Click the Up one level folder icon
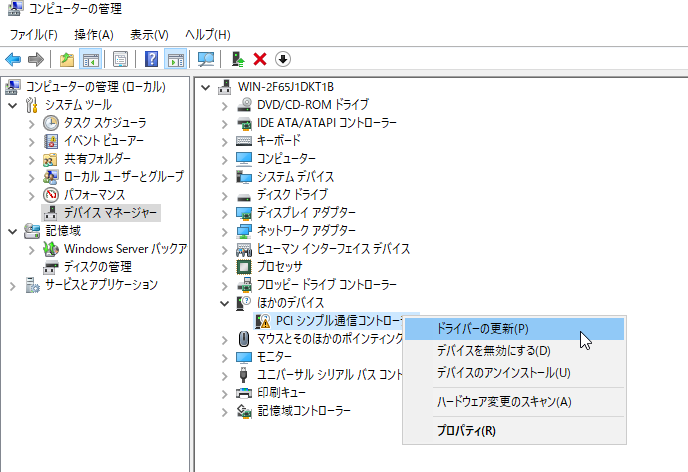The width and height of the screenshot is (688, 472). click(x=67, y=59)
